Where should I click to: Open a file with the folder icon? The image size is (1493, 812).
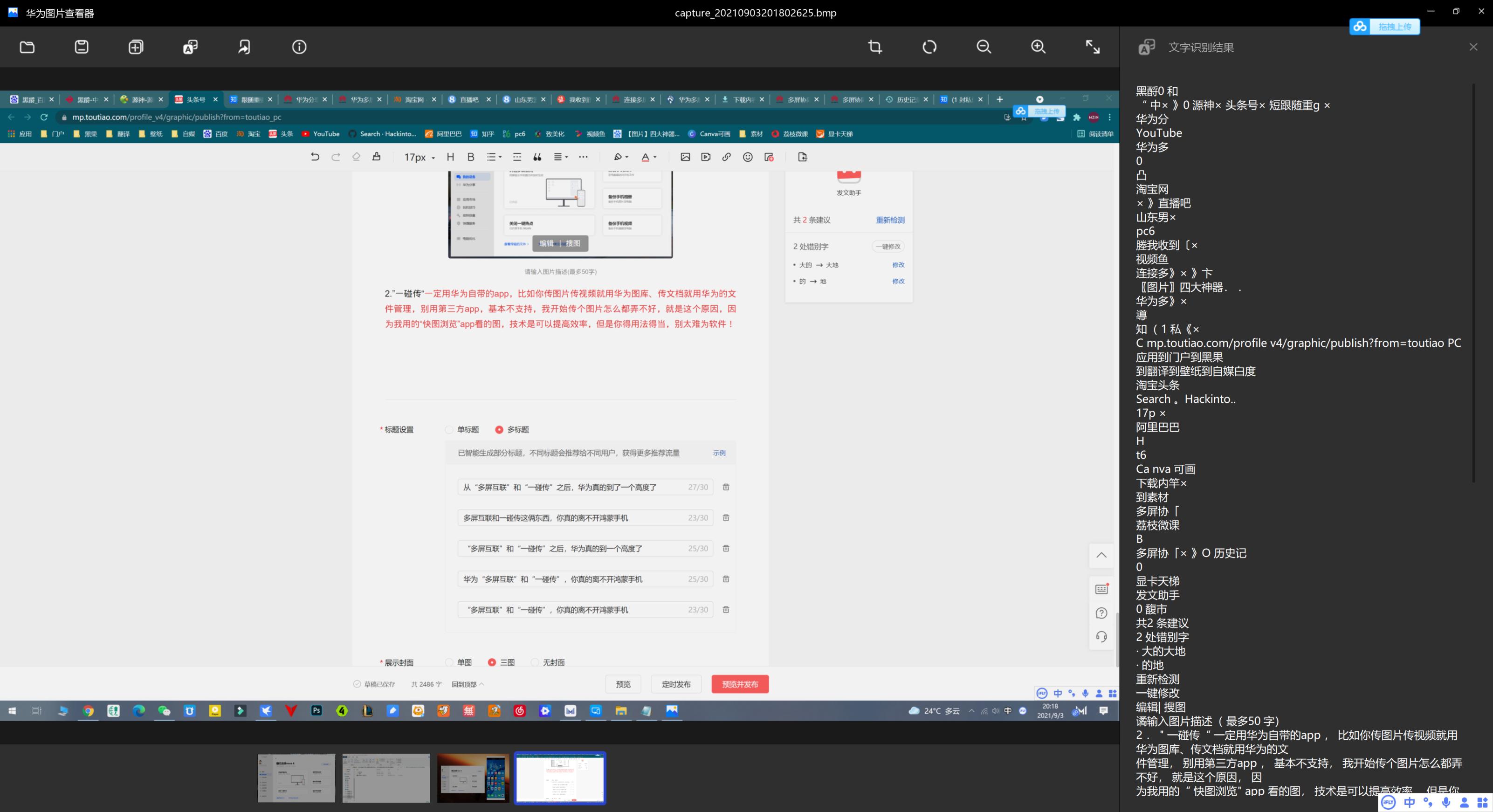(x=27, y=47)
